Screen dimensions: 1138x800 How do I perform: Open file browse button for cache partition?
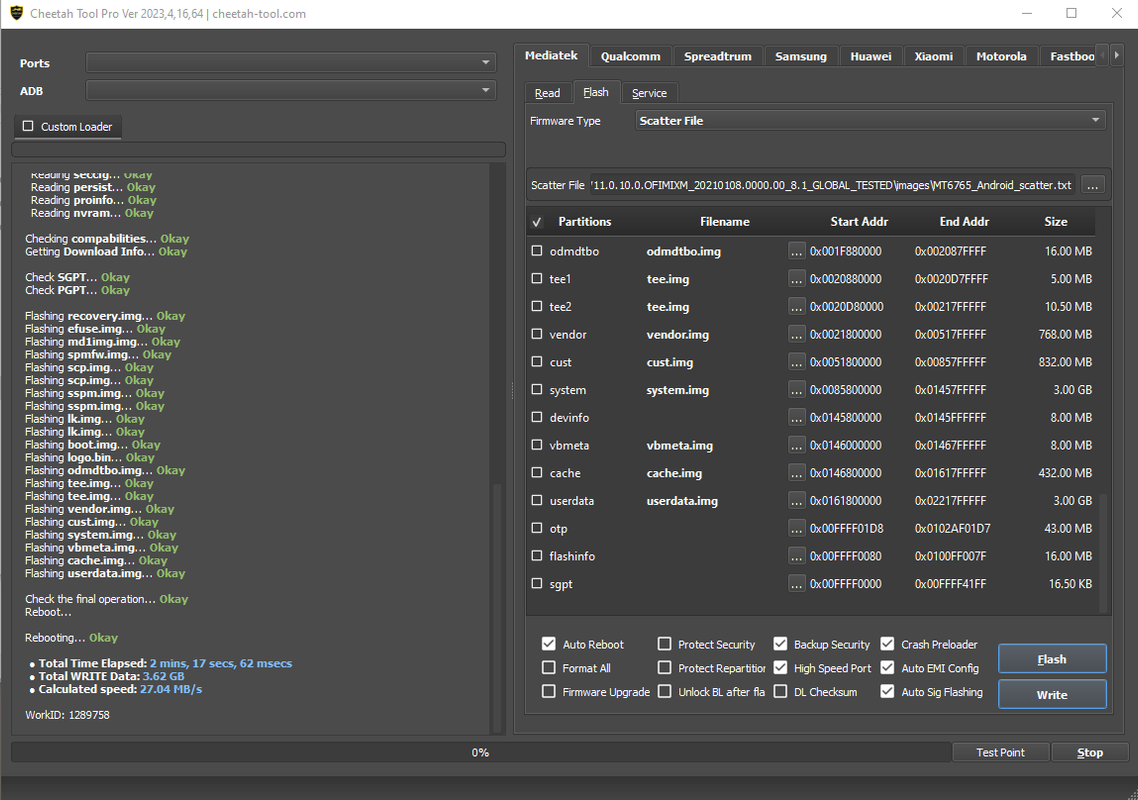[x=796, y=473]
